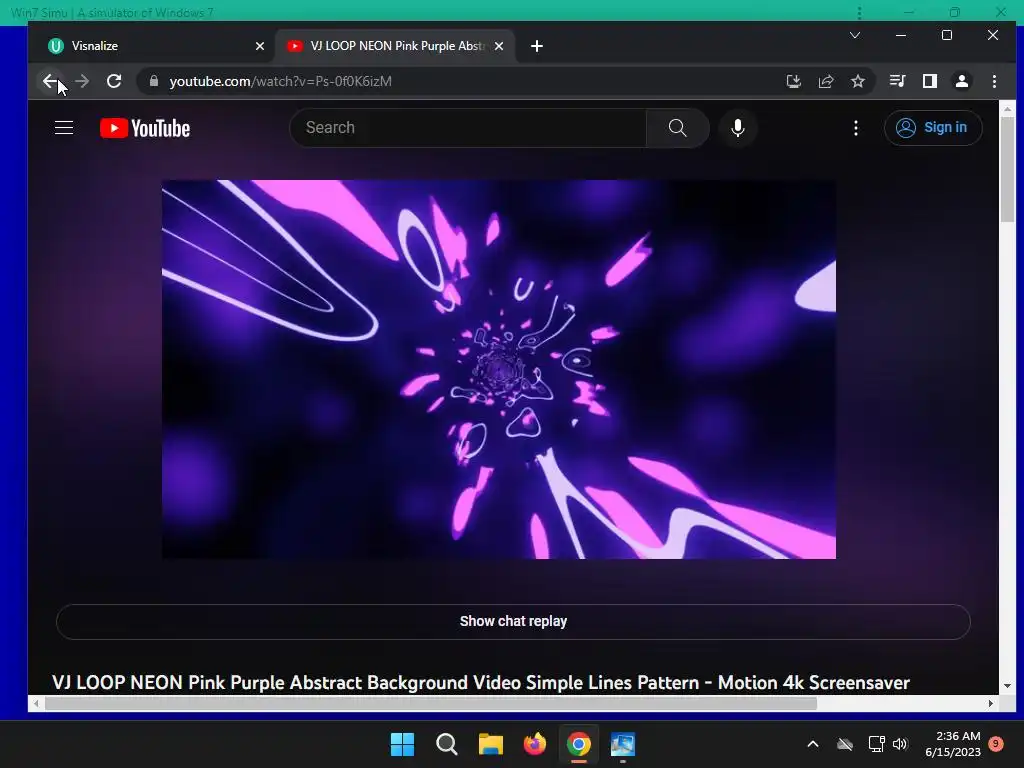Focus the YouTube Search field
This screenshot has width=1024, height=768.
pos(468,127)
